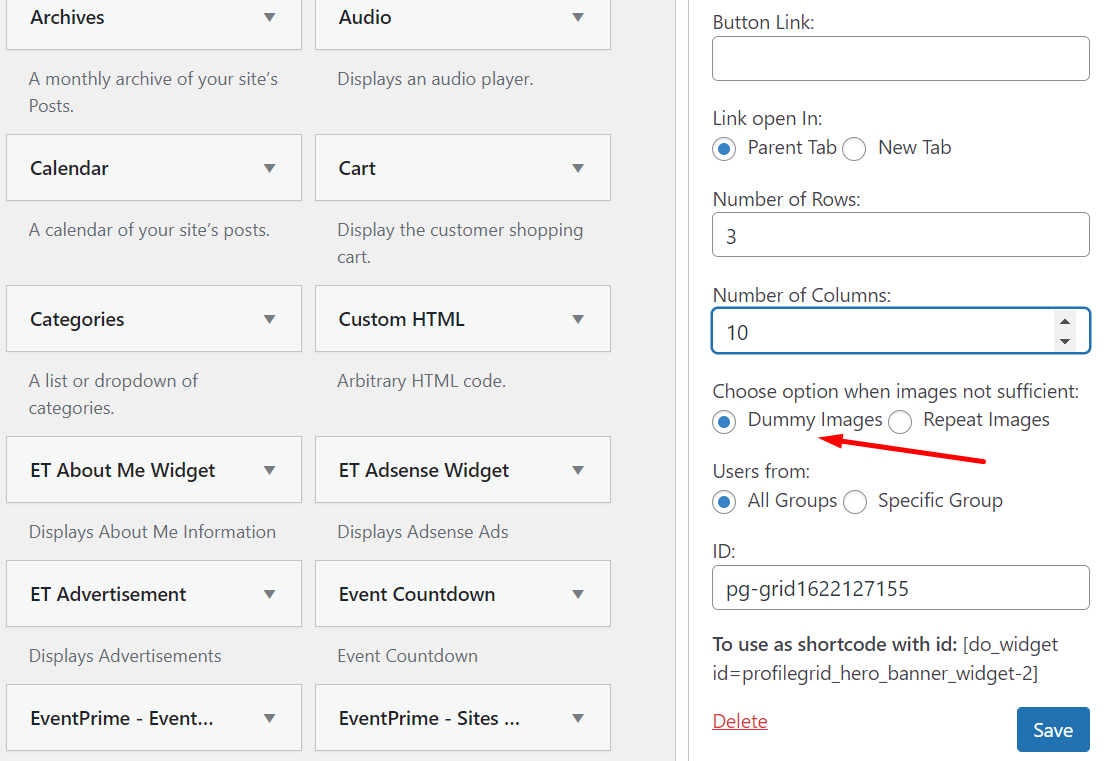Increase Number of Columns with up arrow

coord(1065,322)
